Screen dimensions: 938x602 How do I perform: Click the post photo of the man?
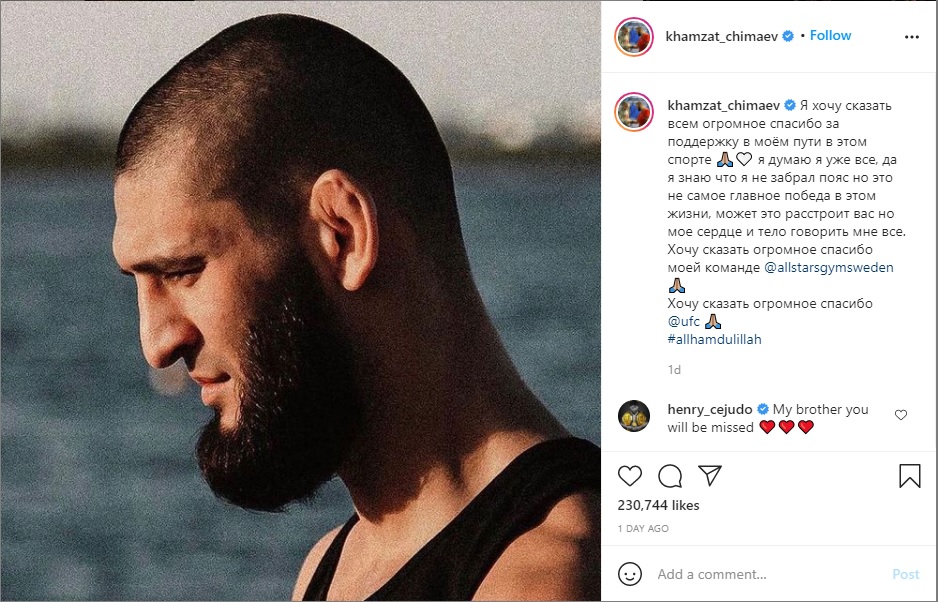point(300,300)
